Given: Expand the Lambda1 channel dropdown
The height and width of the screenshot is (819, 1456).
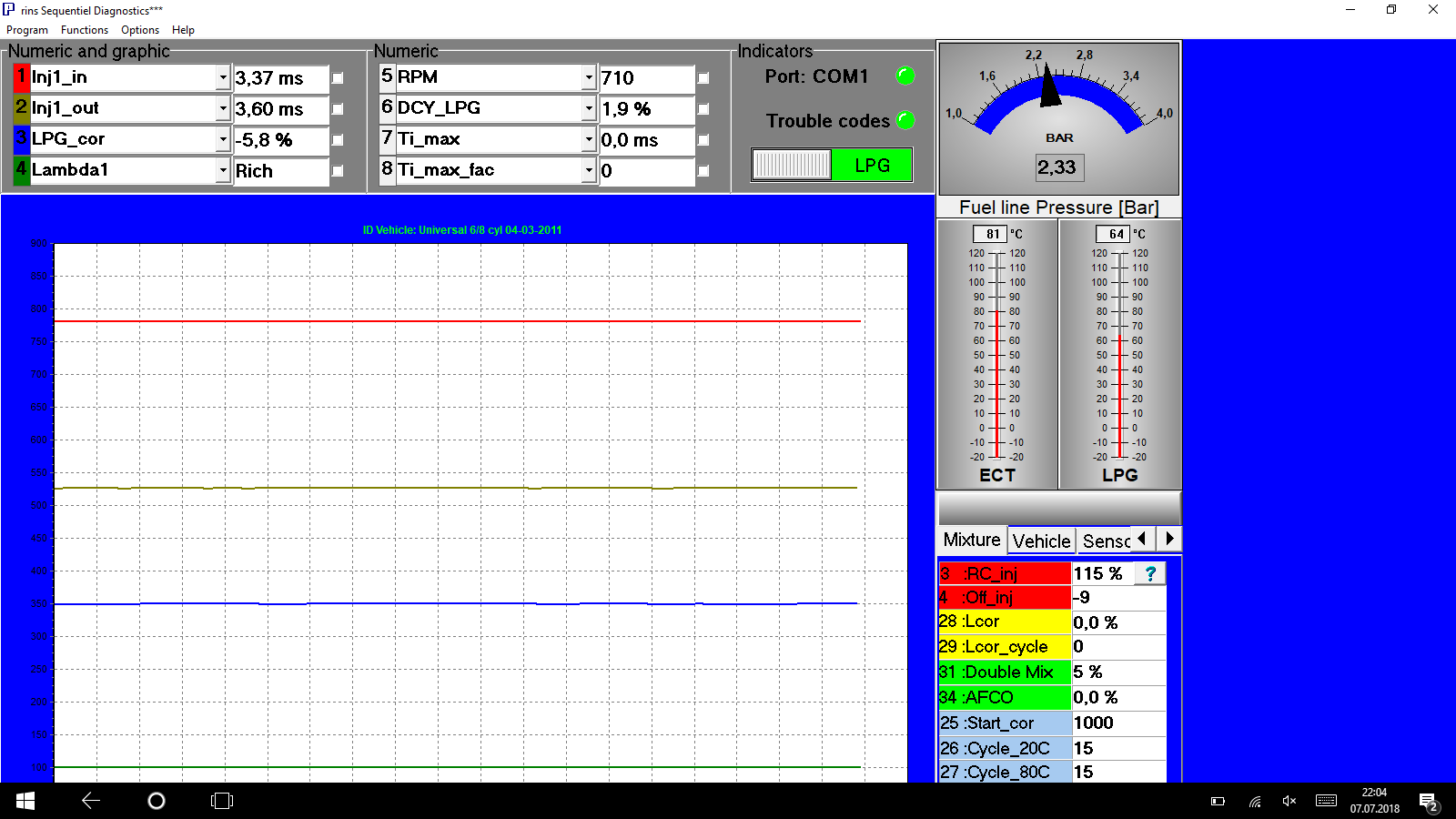Looking at the screenshot, I should point(223,171).
